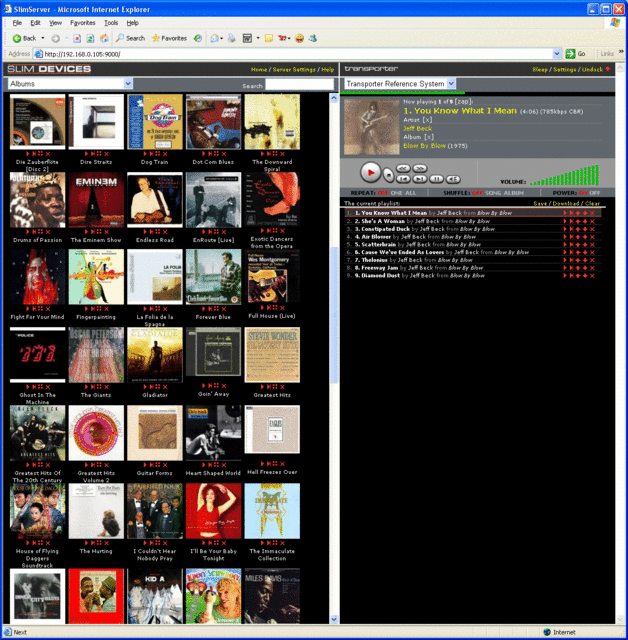Open the Favorites menu
The height and width of the screenshot is (640, 628).
[x=82, y=23]
